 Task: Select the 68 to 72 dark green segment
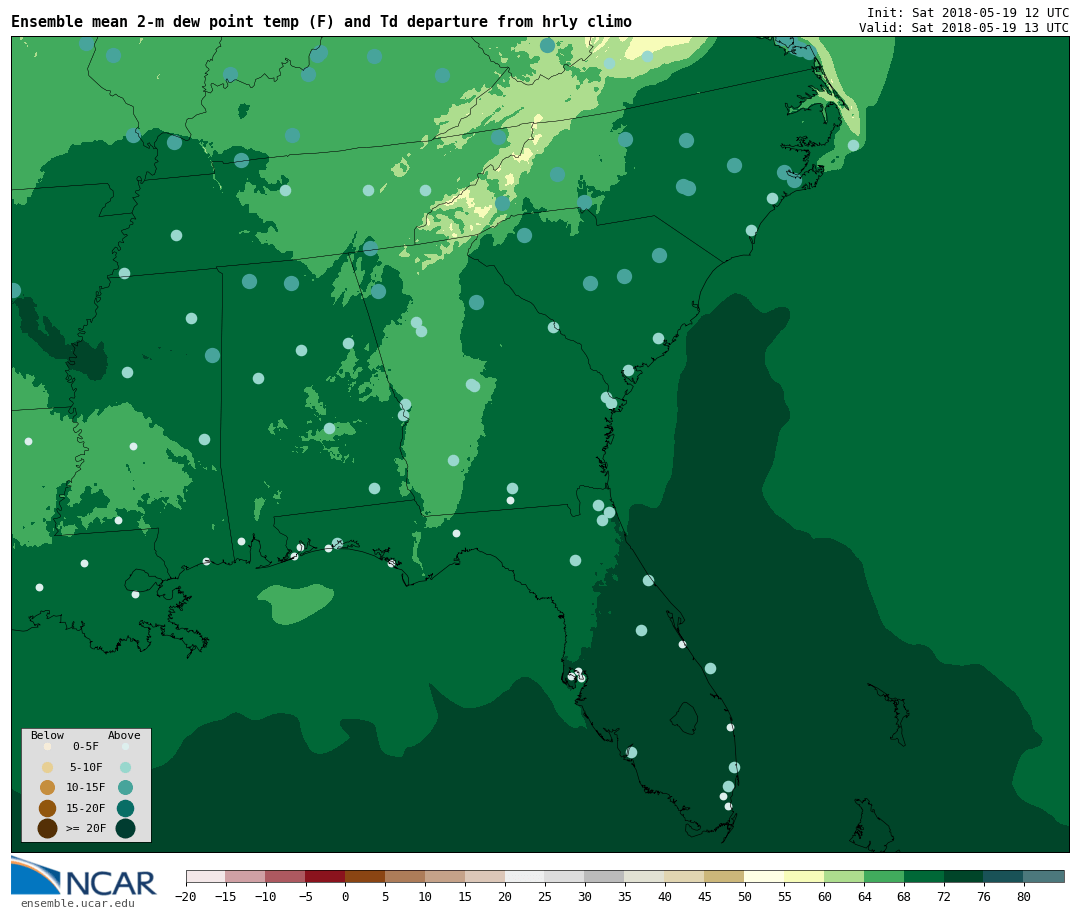[x=925, y=876]
